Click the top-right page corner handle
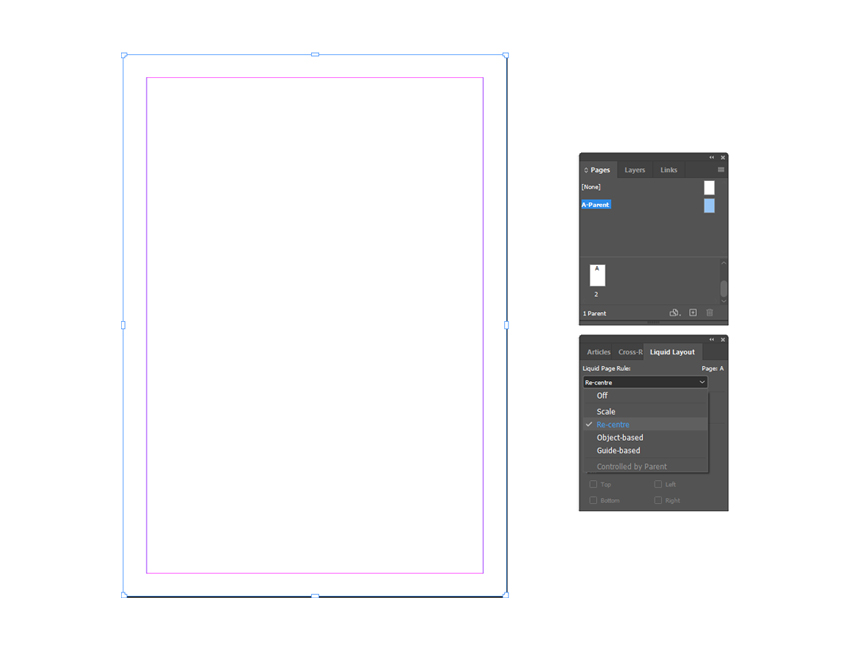 click(506, 55)
